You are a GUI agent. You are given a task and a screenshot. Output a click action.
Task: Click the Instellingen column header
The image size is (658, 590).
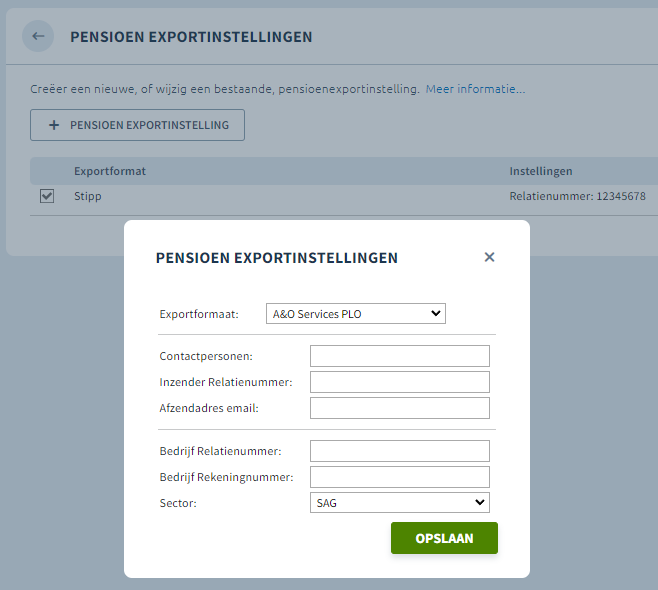tap(540, 171)
